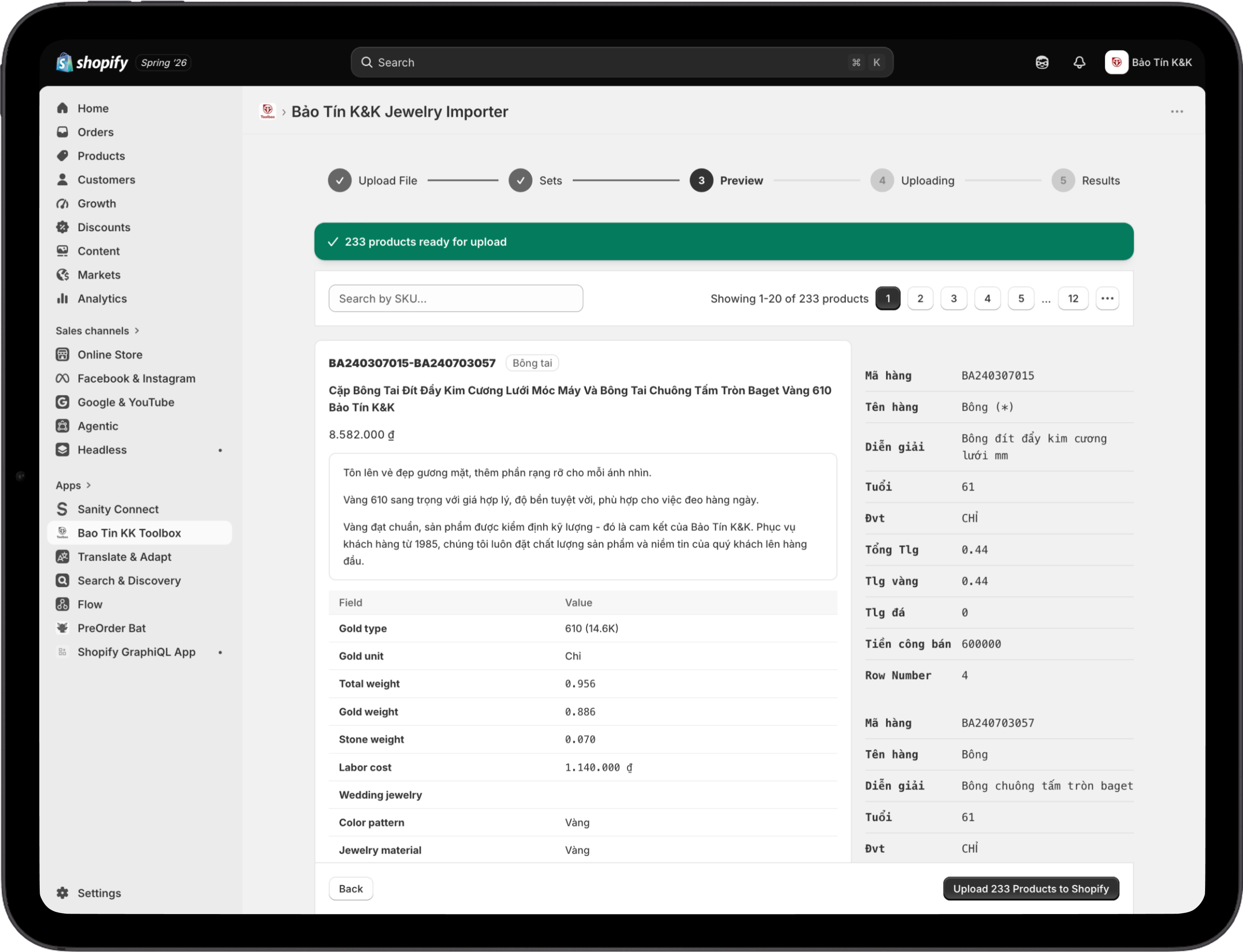Go to the Sets step
This screenshot has height=952, width=1243.
(x=535, y=181)
